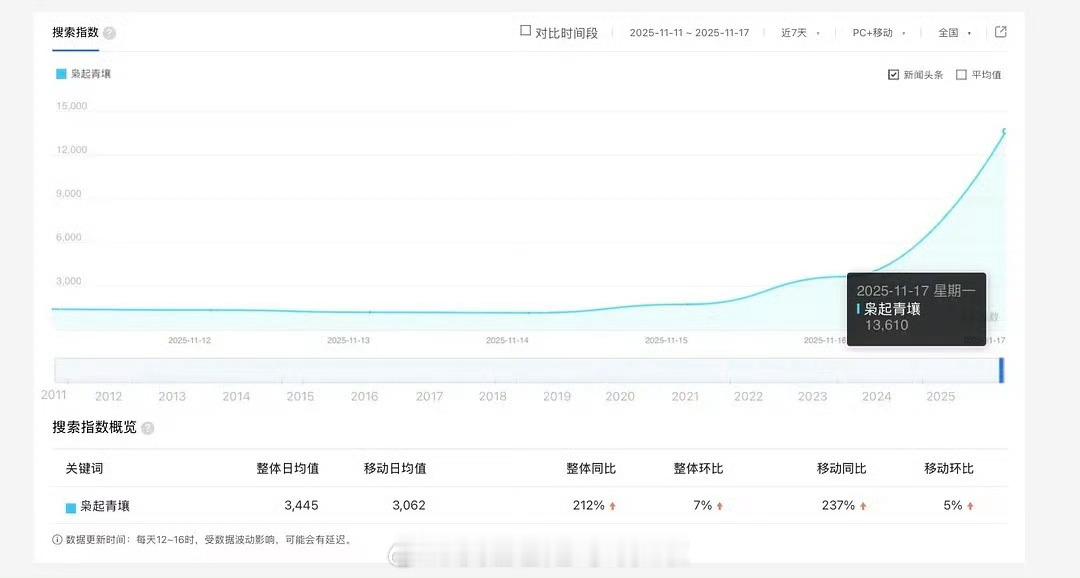This screenshot has height=578, width=1080.
Task: Open help icon next to 搜索指数 tab
Action: 110,33
